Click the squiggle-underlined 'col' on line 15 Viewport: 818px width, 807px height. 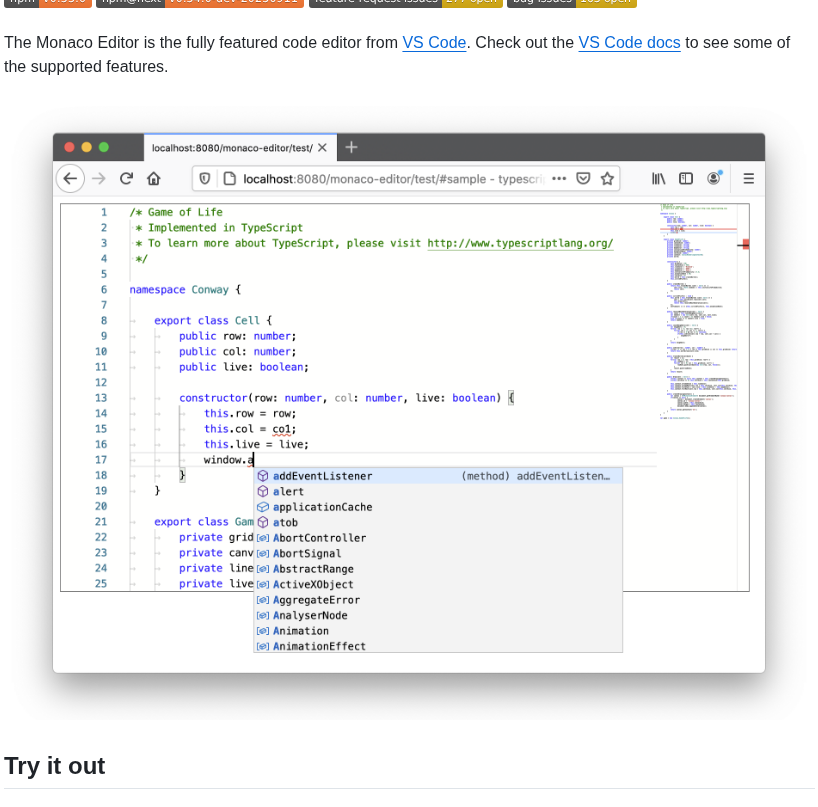tap(282, 429)
